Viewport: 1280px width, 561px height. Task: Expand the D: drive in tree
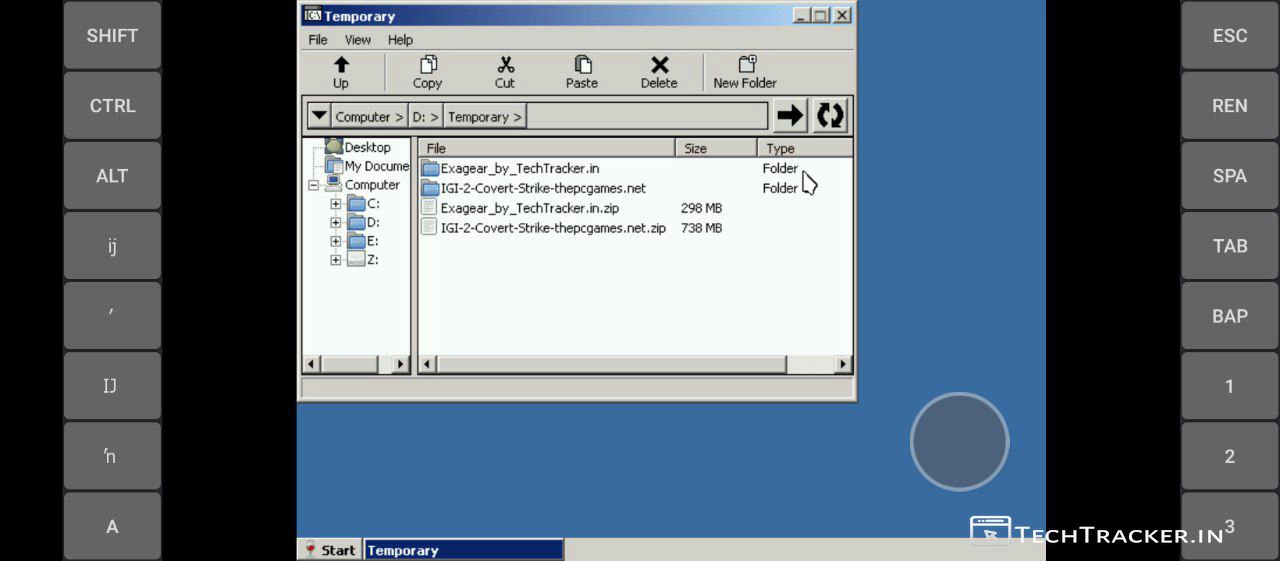[336, 222]
